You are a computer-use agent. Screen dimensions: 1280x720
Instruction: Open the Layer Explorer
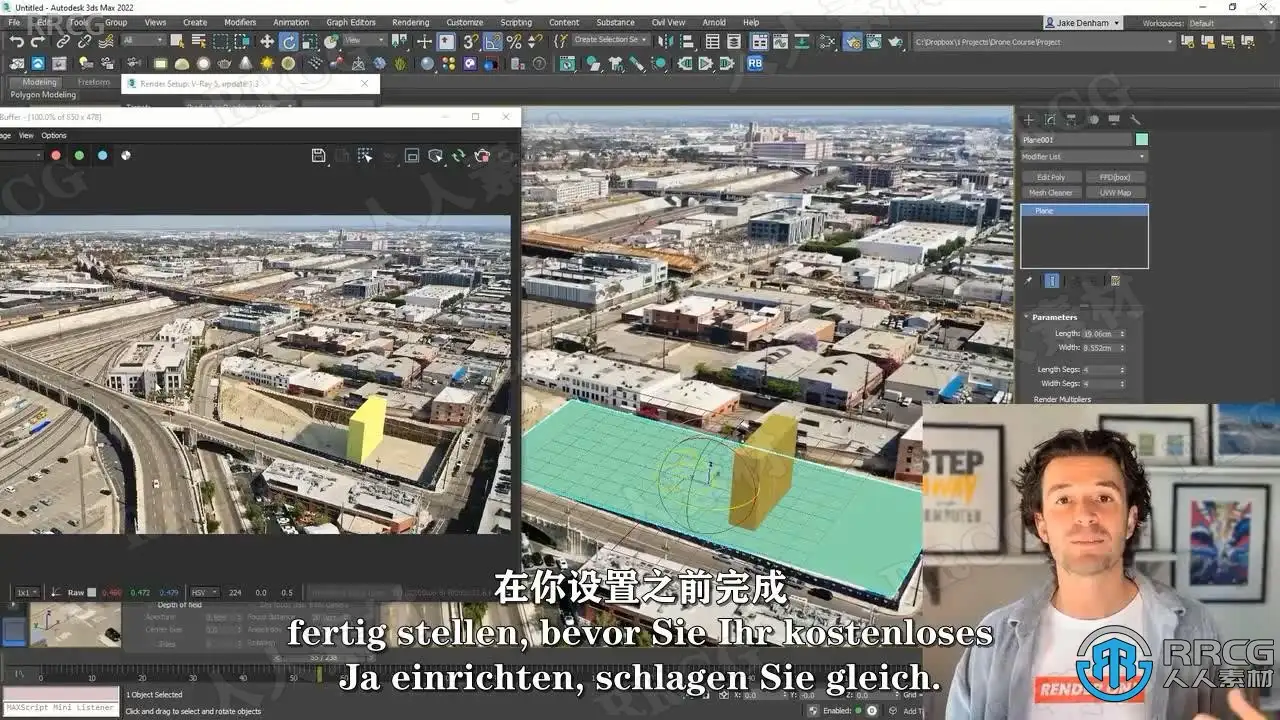[734, 42]
